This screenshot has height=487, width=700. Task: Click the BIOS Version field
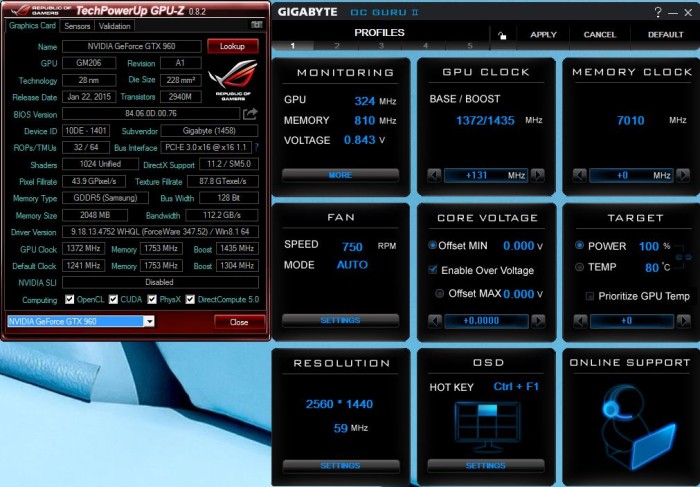click(151, 113)
